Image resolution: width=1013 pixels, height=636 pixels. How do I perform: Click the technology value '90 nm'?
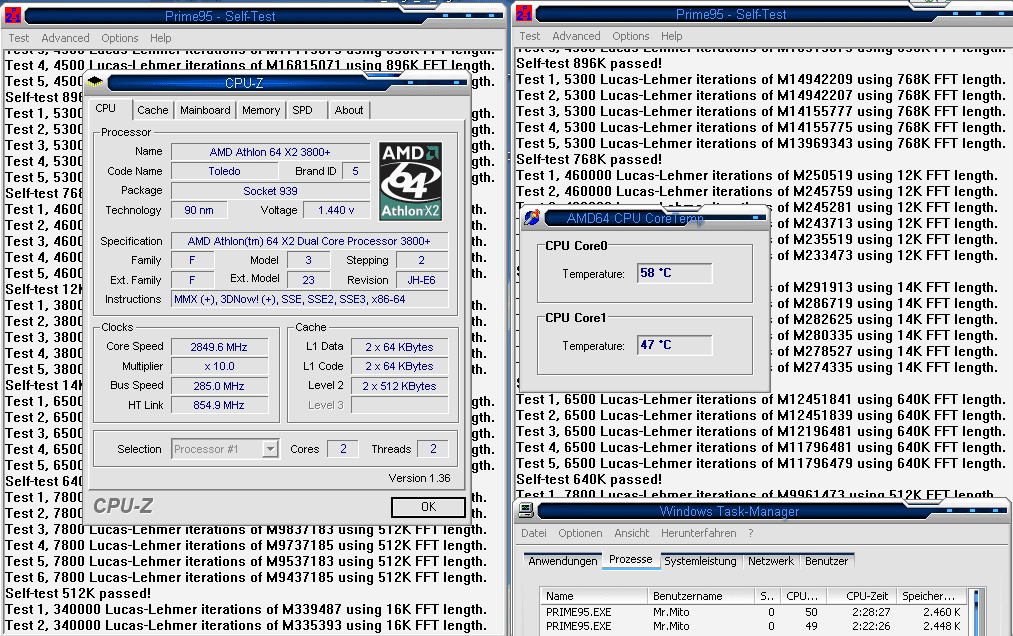click(199, 210)
